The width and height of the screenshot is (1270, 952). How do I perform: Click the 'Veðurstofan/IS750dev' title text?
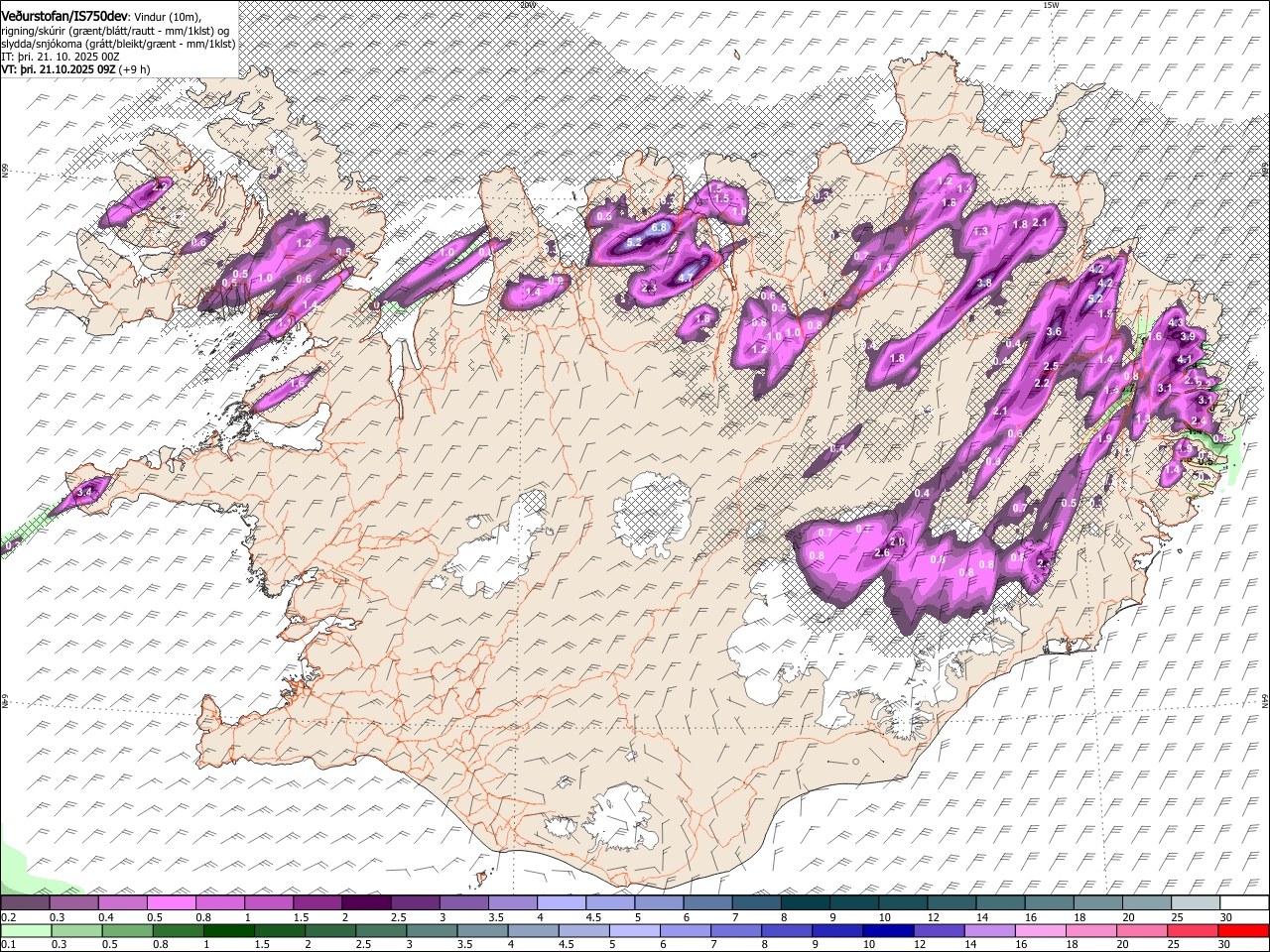(64, 17)
